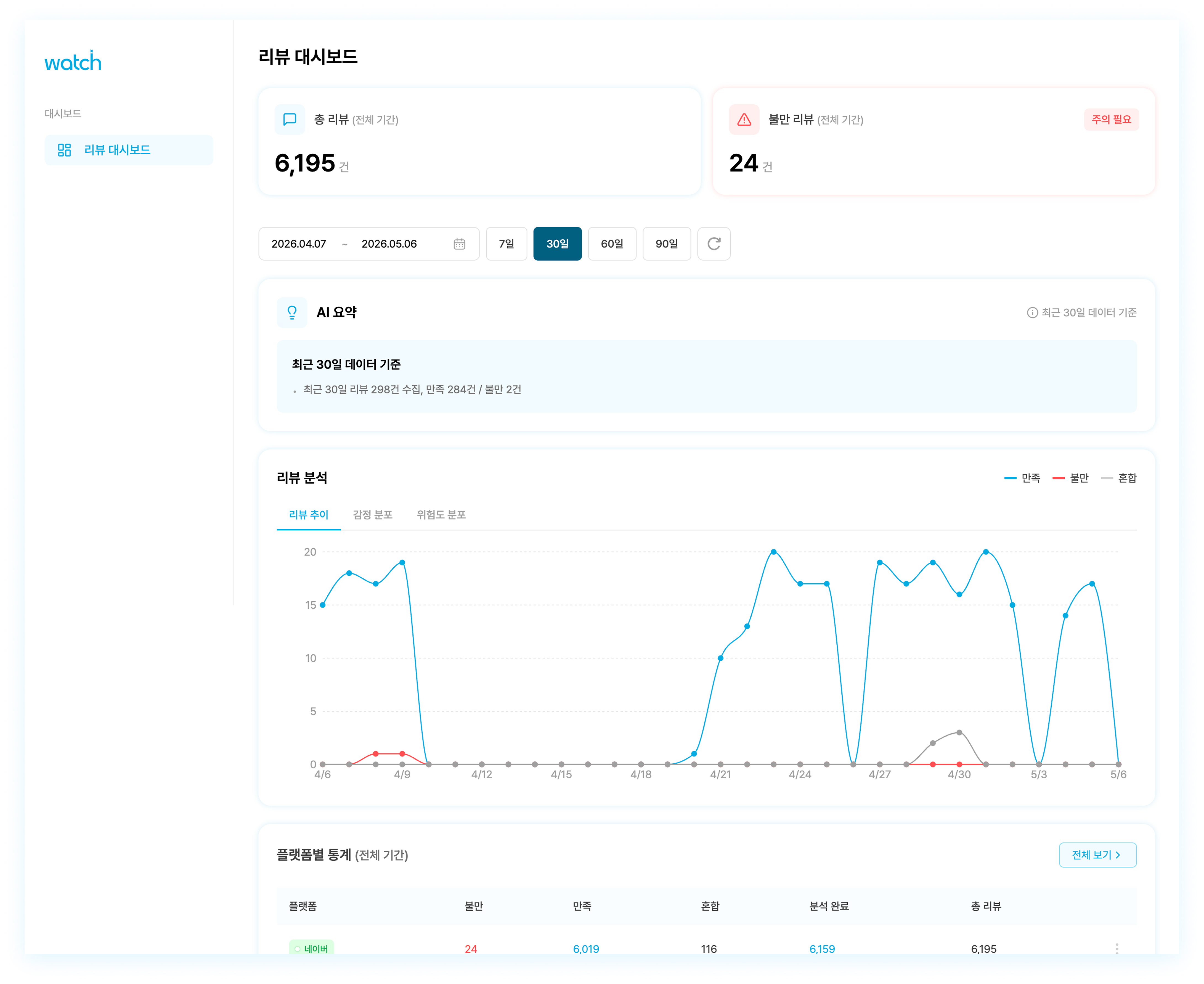The height and width of the screenshot is (984, 1204).
Task: Select the 60일 period button
Action: [x=612, y=244]
